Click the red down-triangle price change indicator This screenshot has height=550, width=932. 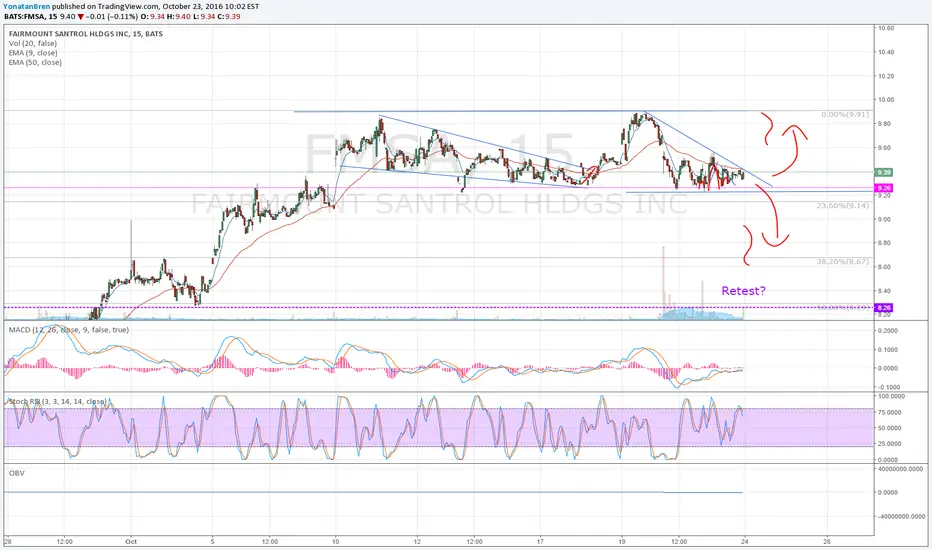pyautogui.click(x=81, y=17)
